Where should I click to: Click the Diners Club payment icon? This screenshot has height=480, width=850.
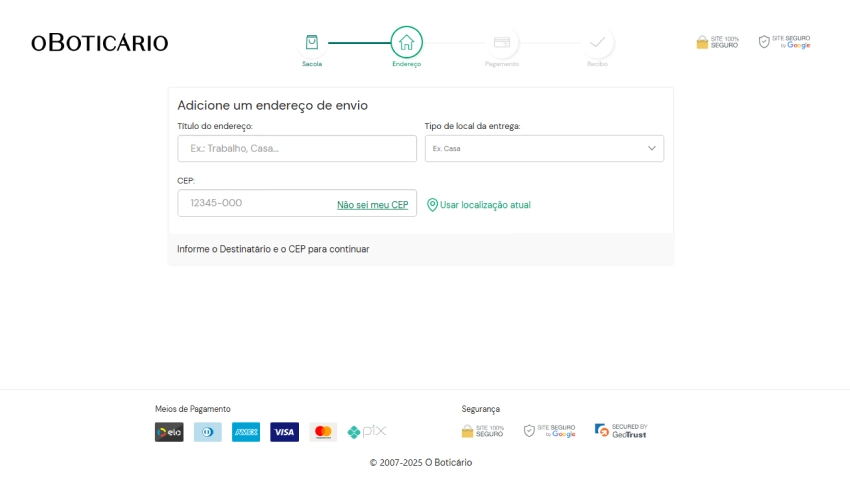click(x=208, y=432)
